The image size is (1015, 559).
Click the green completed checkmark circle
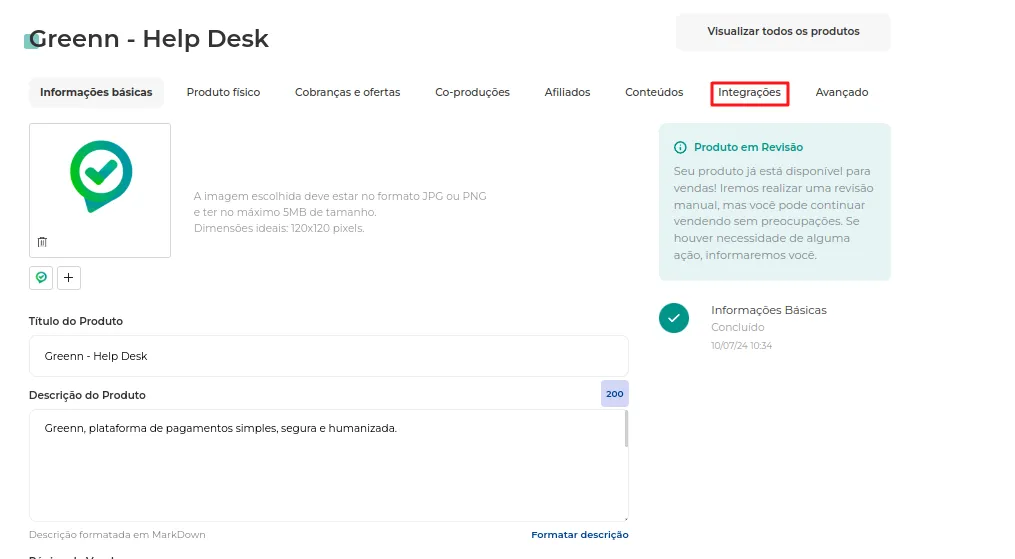674,318
